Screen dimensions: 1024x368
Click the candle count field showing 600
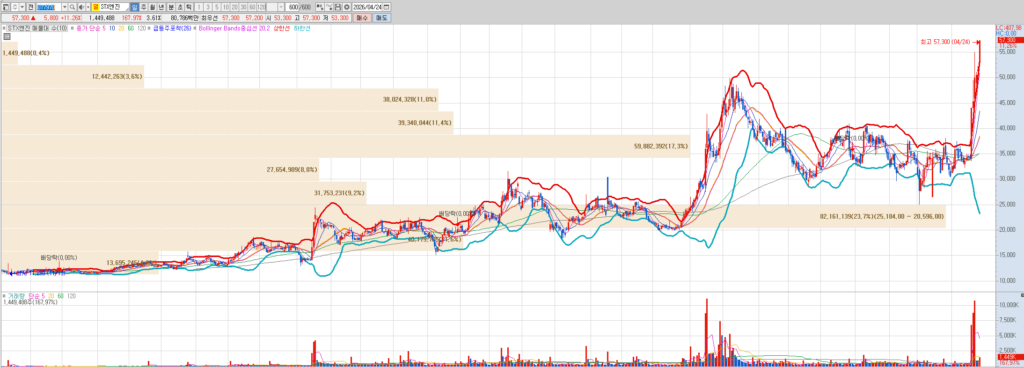point(292,7)
